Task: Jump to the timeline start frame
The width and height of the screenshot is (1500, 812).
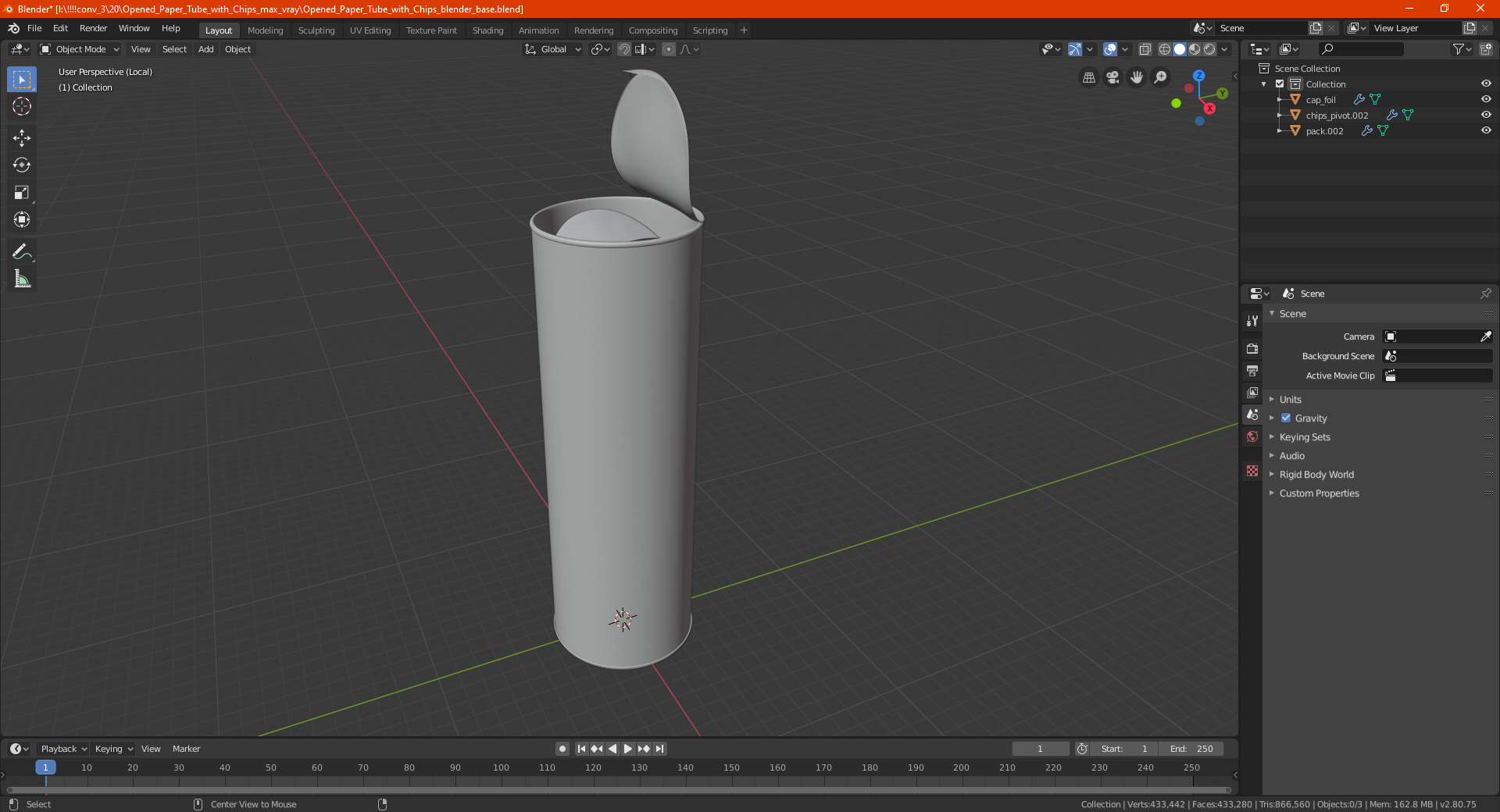Action: [x=581, y=749]
